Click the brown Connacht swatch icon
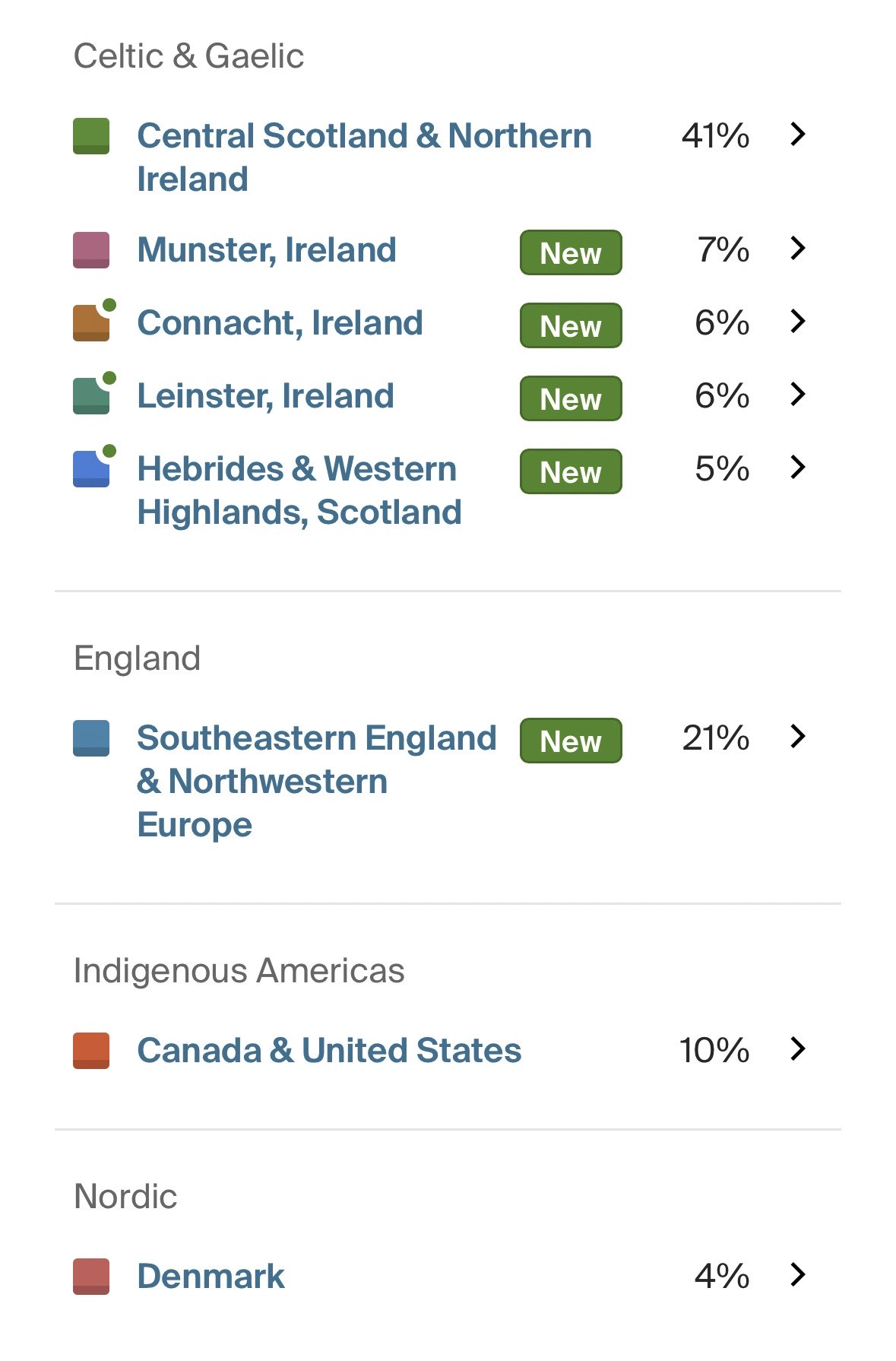The image size is (896, 1361). click(x=91, y=323)
